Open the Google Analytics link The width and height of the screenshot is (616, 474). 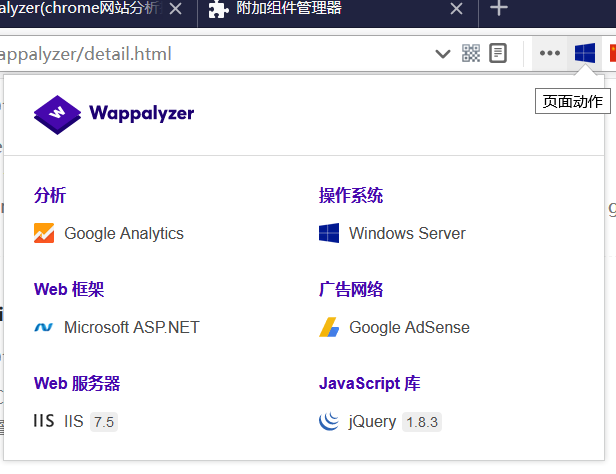[124, 234]
